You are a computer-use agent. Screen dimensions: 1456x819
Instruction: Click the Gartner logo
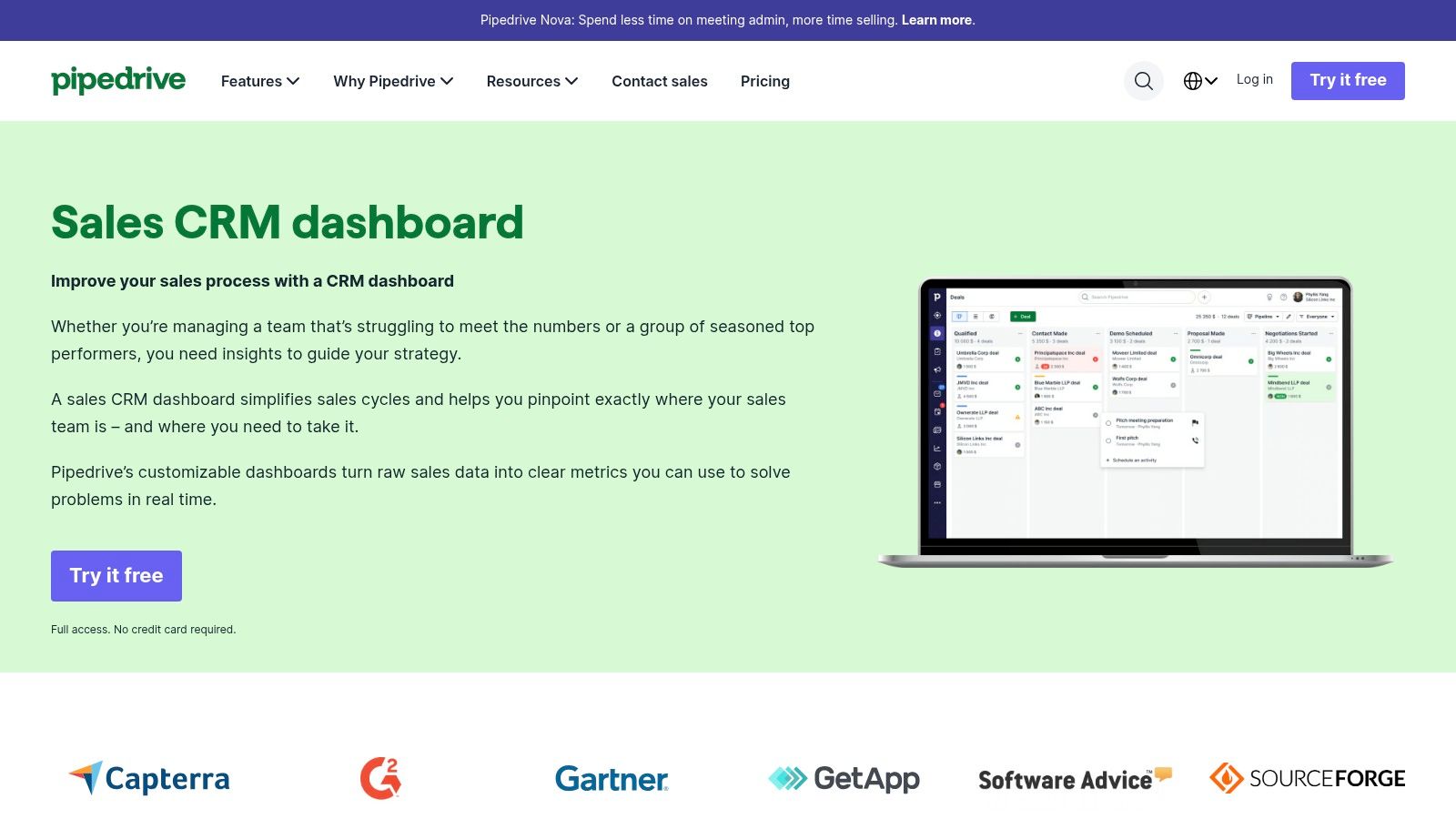click(612, 779)
